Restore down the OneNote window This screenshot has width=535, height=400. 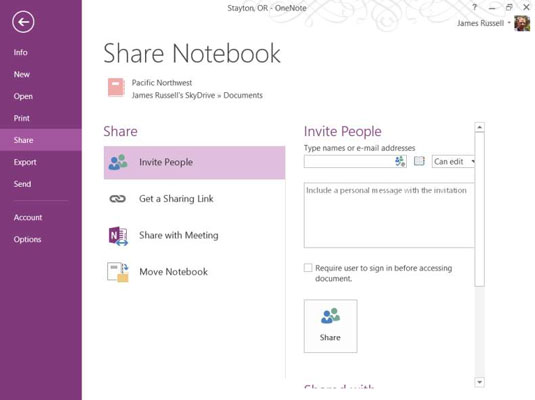(x=509, y=7)
